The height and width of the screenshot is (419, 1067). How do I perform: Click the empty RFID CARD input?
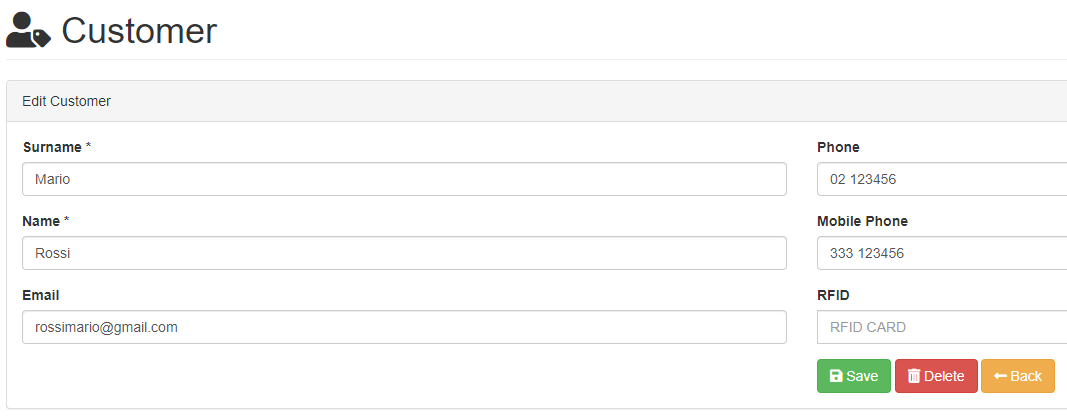pos(942,327)
